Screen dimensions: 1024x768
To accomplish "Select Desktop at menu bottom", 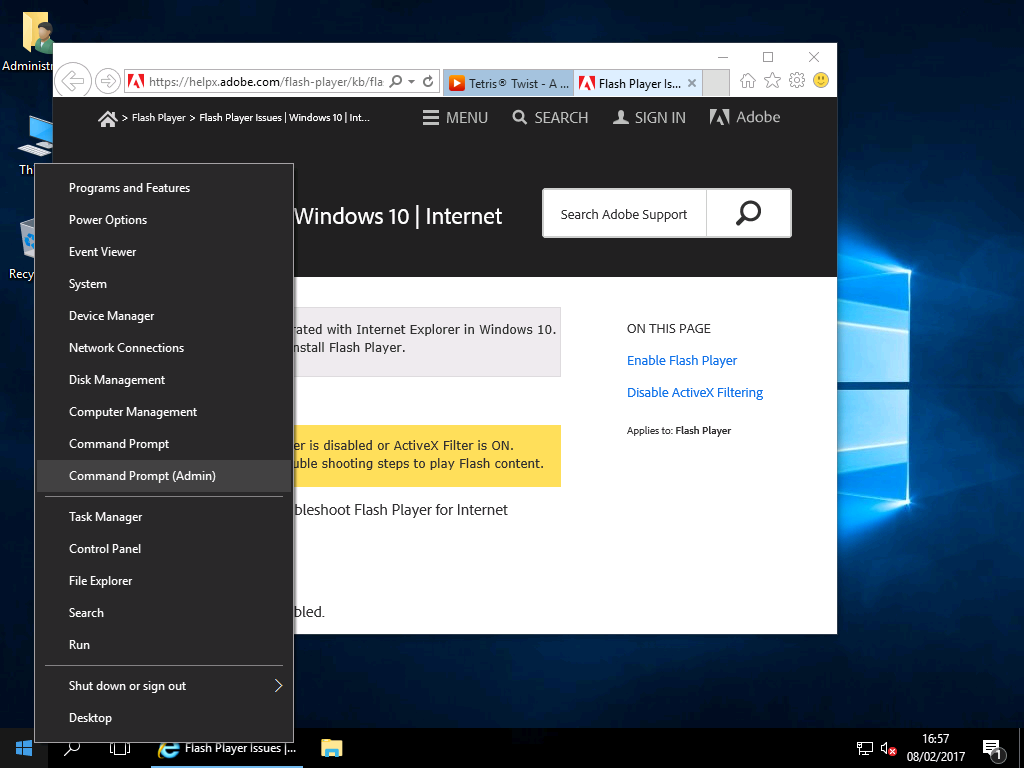I will coord(163,718).
